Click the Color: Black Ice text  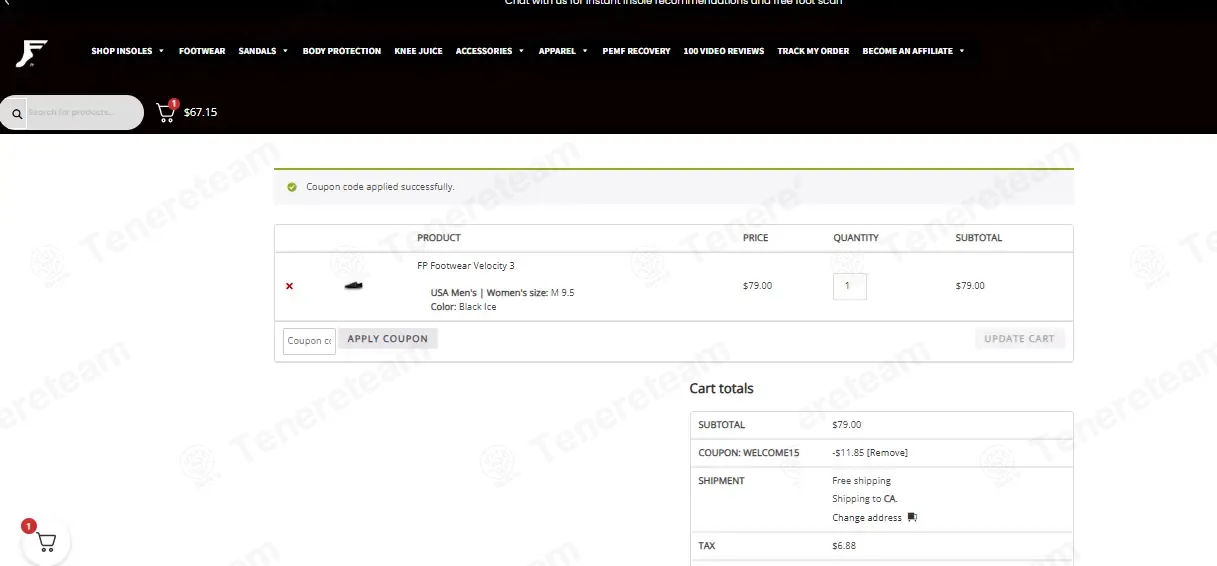point(463,307)
